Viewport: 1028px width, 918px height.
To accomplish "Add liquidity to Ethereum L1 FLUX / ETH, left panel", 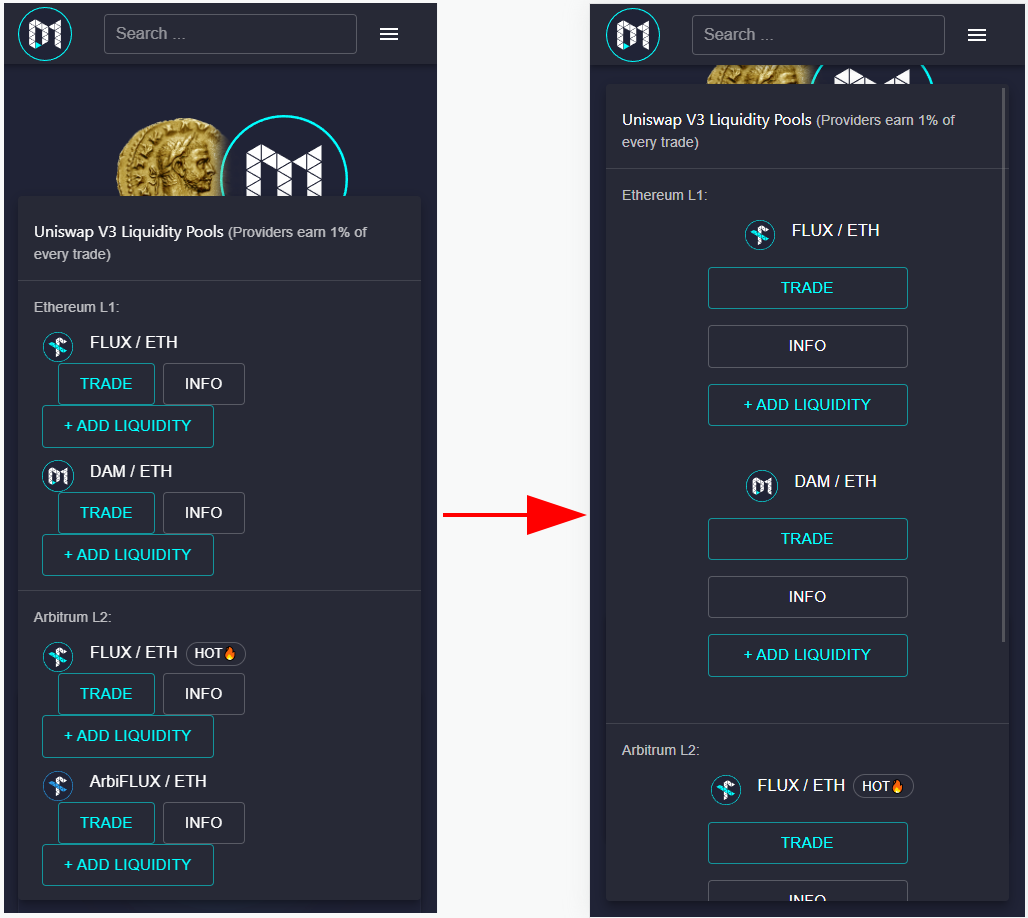I will click(x=128, y=426).
